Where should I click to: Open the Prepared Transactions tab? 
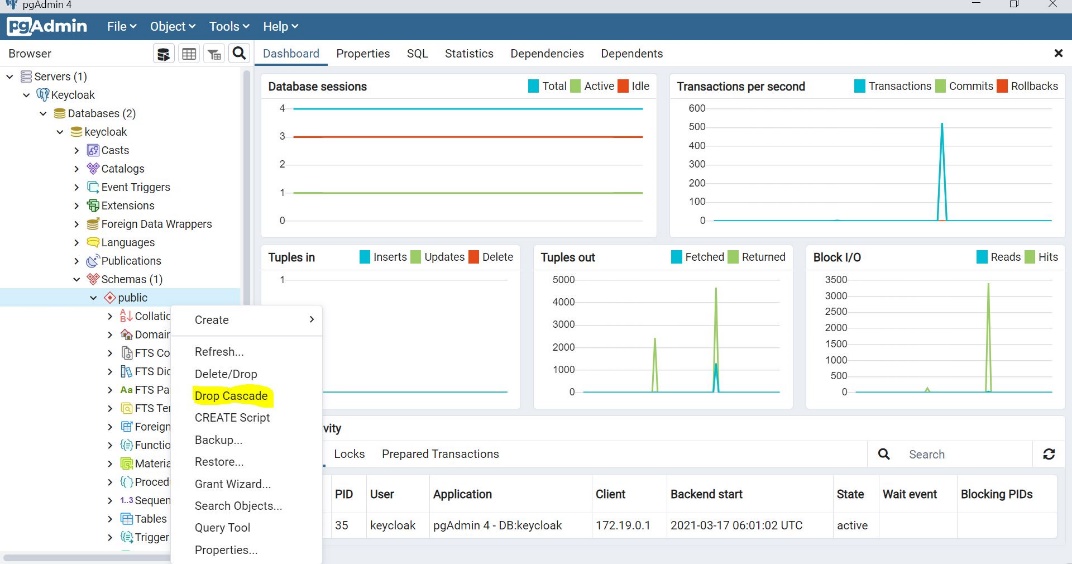click(440, 454)
